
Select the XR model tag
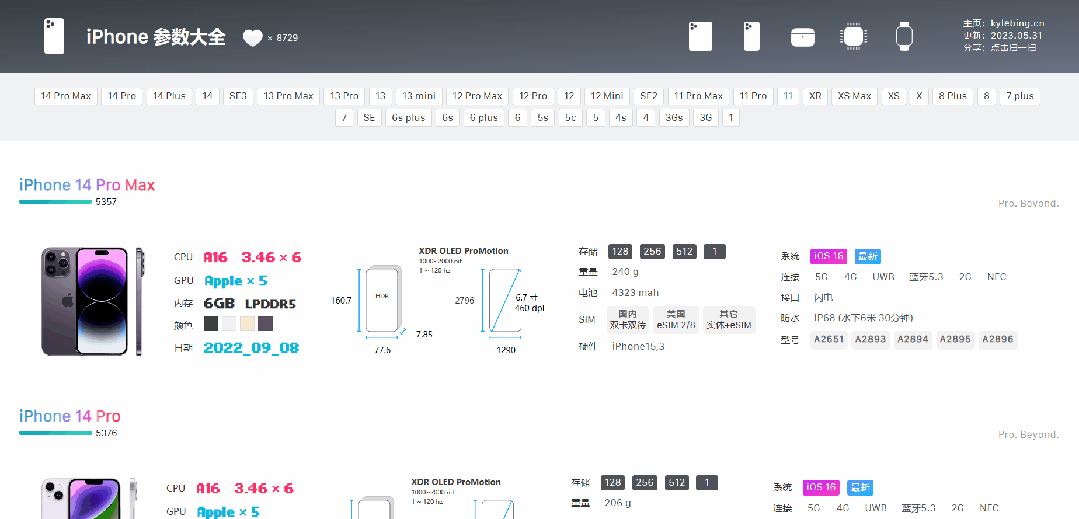pyautogui.click(x=815, y=96)
